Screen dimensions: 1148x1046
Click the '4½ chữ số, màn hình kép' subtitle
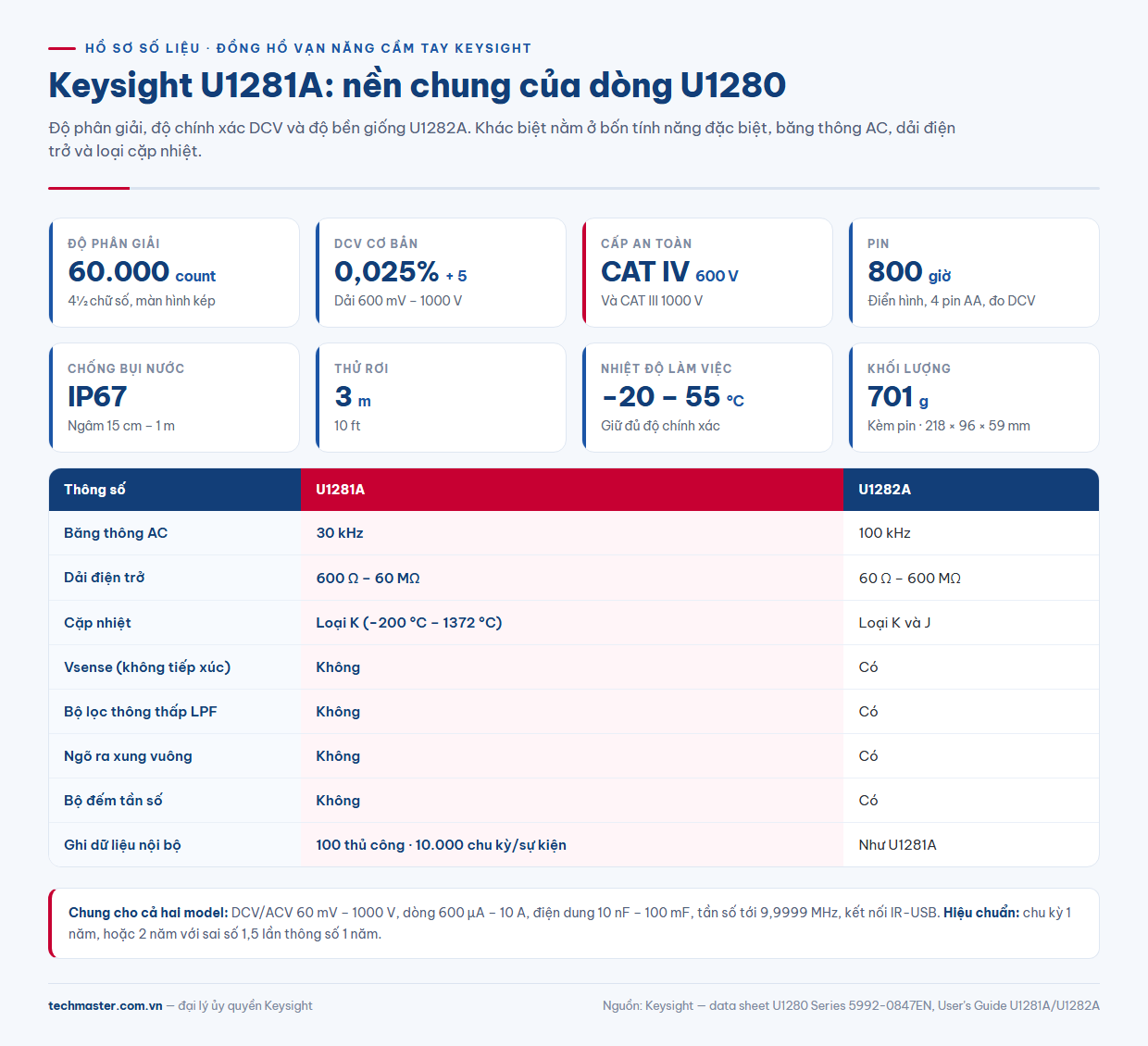[142, 301]
